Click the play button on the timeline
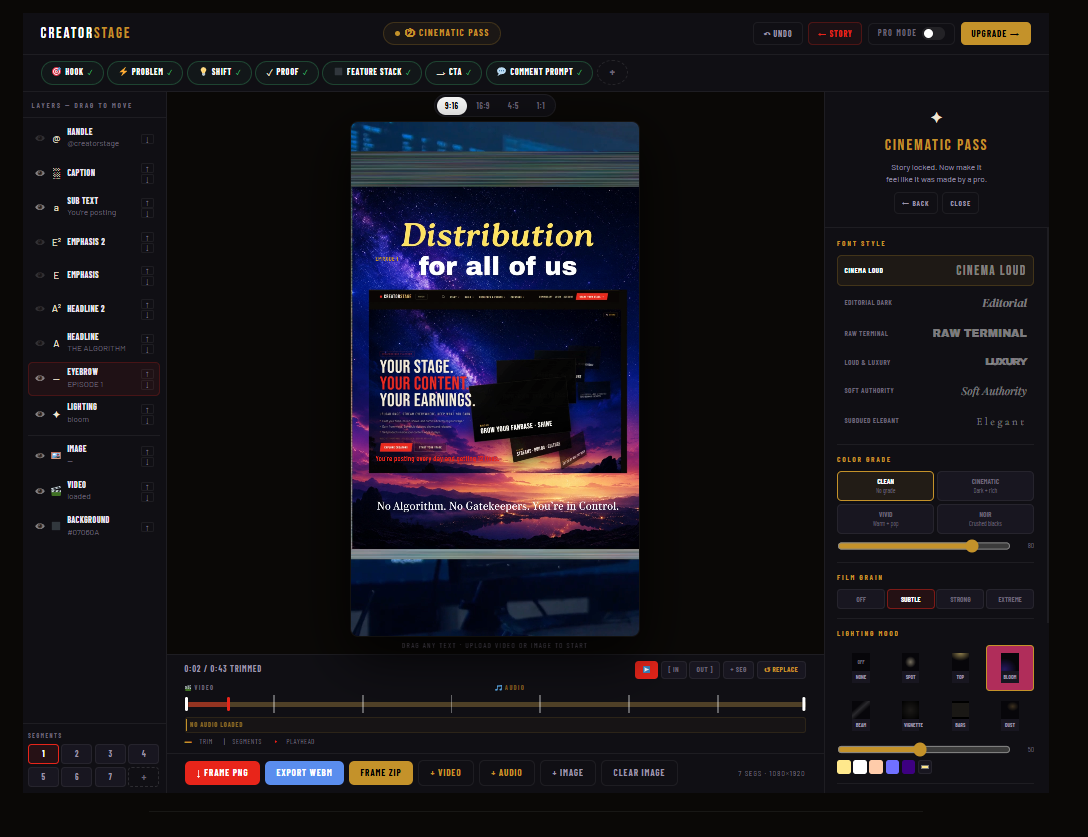This screenshot has width=1088, height=837. [646, 670]
